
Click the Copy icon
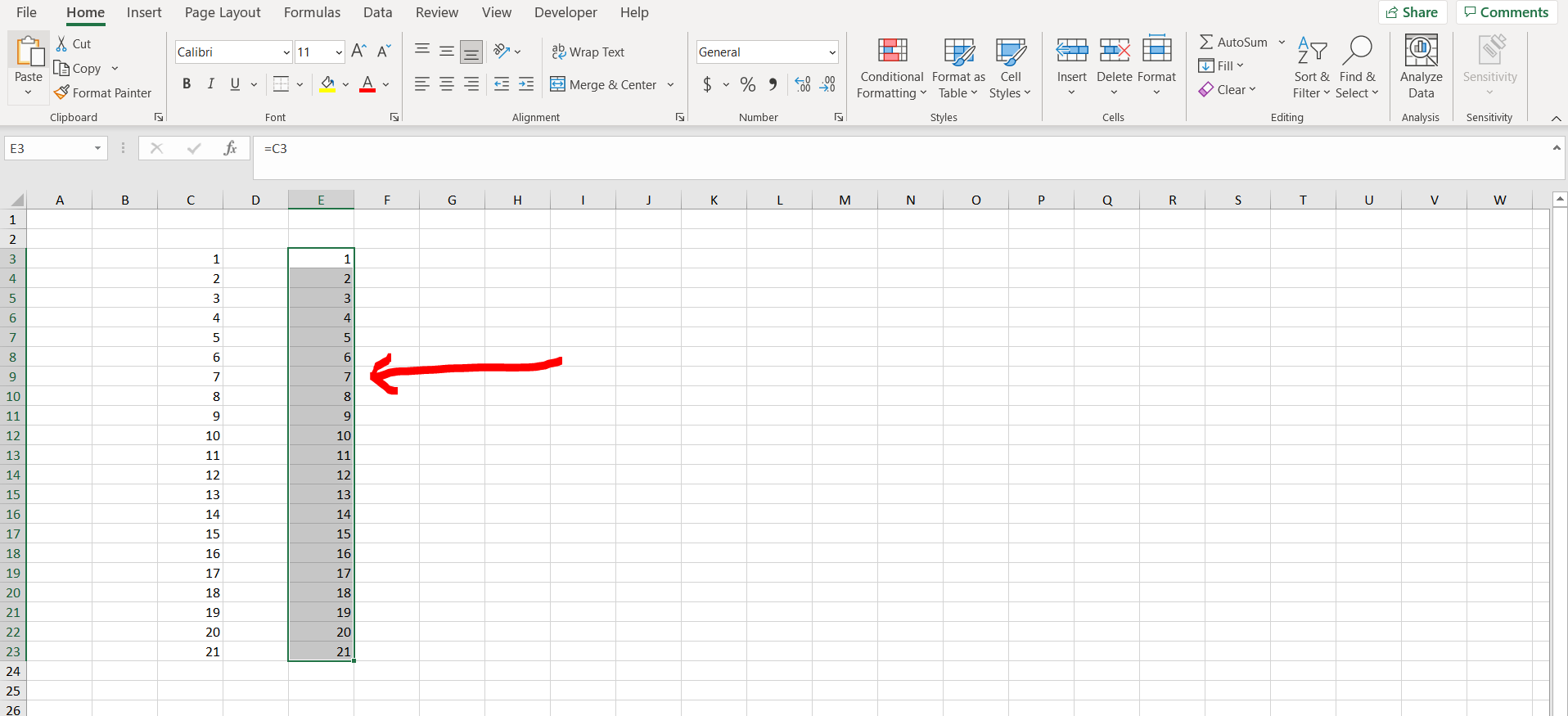click(61, 68)
